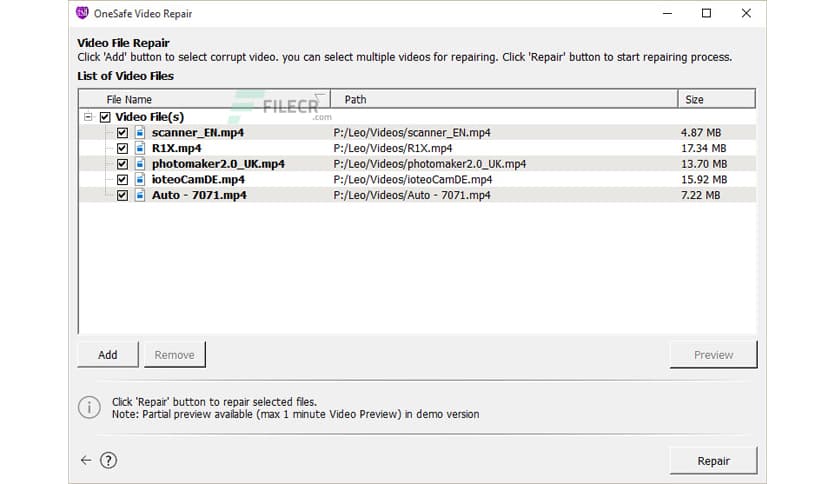836x484 pixels.
Task: Uncheck the R1X.mp4 checkbox
Action: click(x=122, y=148)
